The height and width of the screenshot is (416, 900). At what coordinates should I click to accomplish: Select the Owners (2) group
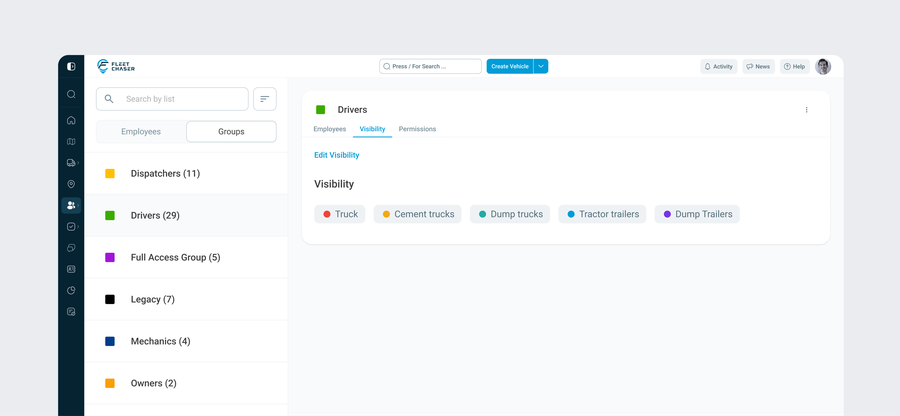pyautogui.click(x=186, y=383)
